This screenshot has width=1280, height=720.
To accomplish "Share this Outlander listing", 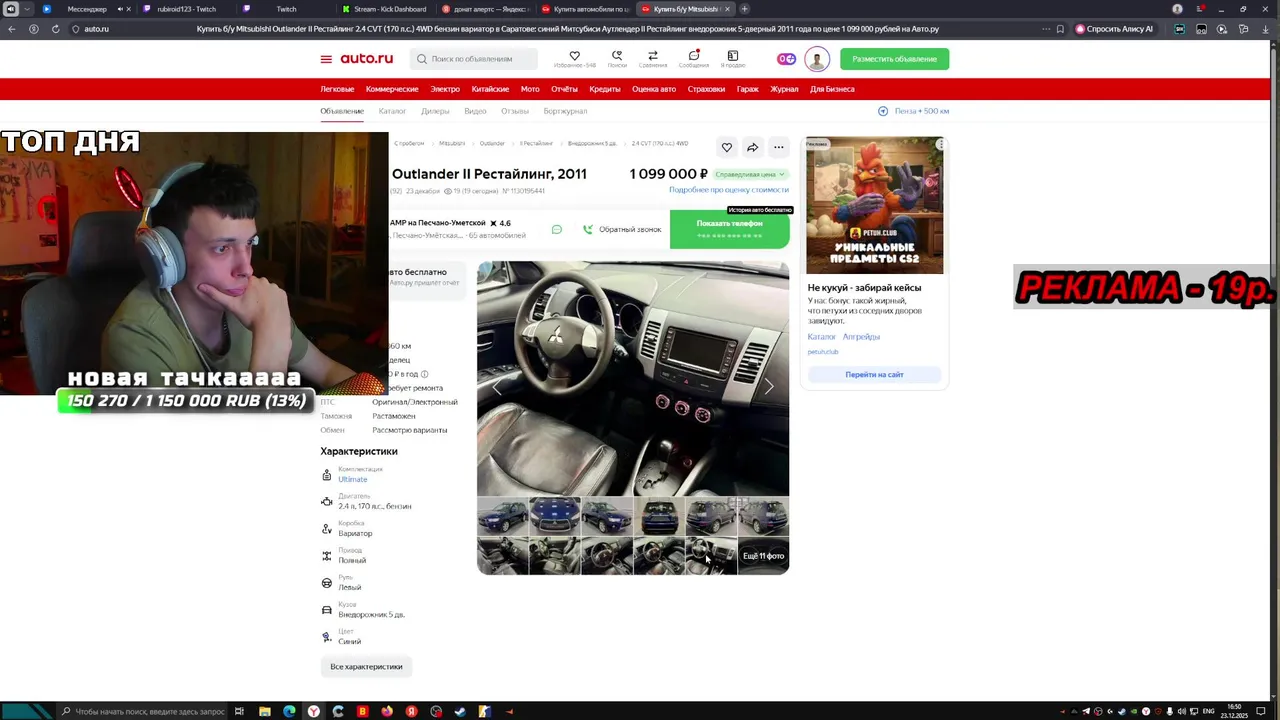I will point(752,147).
